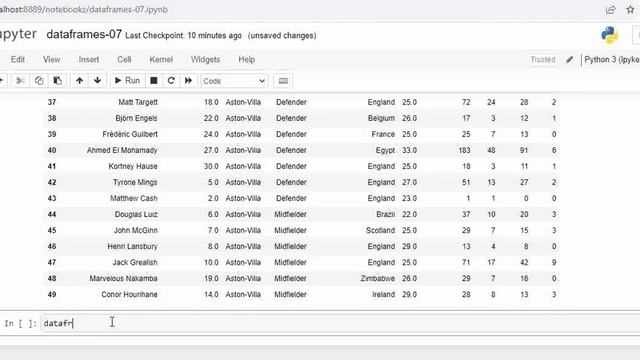Click the In [ ] prompt
The width and height of the screenshot is (640, 360).
20,323
